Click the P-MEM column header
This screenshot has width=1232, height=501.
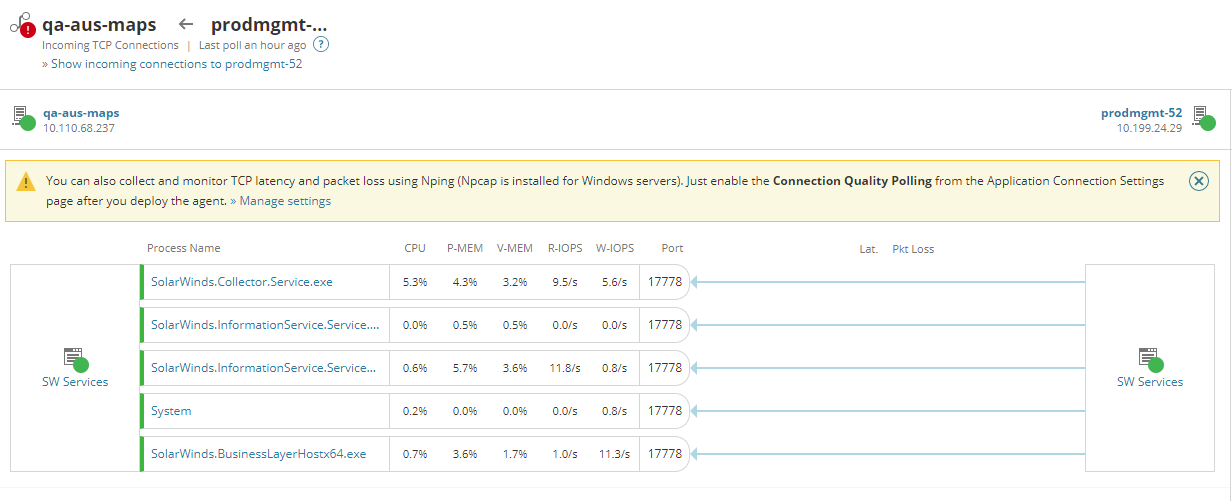tap(464, 248)
